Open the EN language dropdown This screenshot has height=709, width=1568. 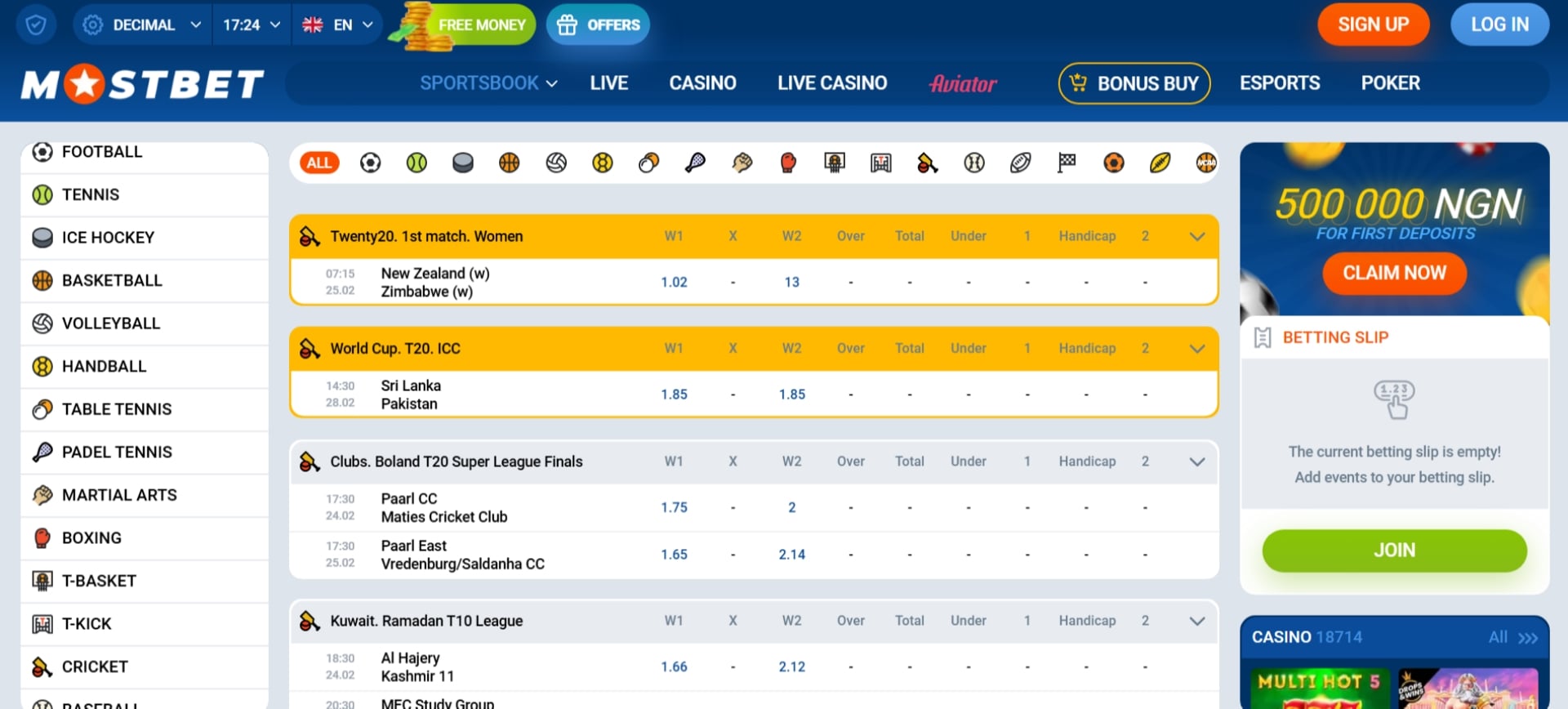click(337, 25)
